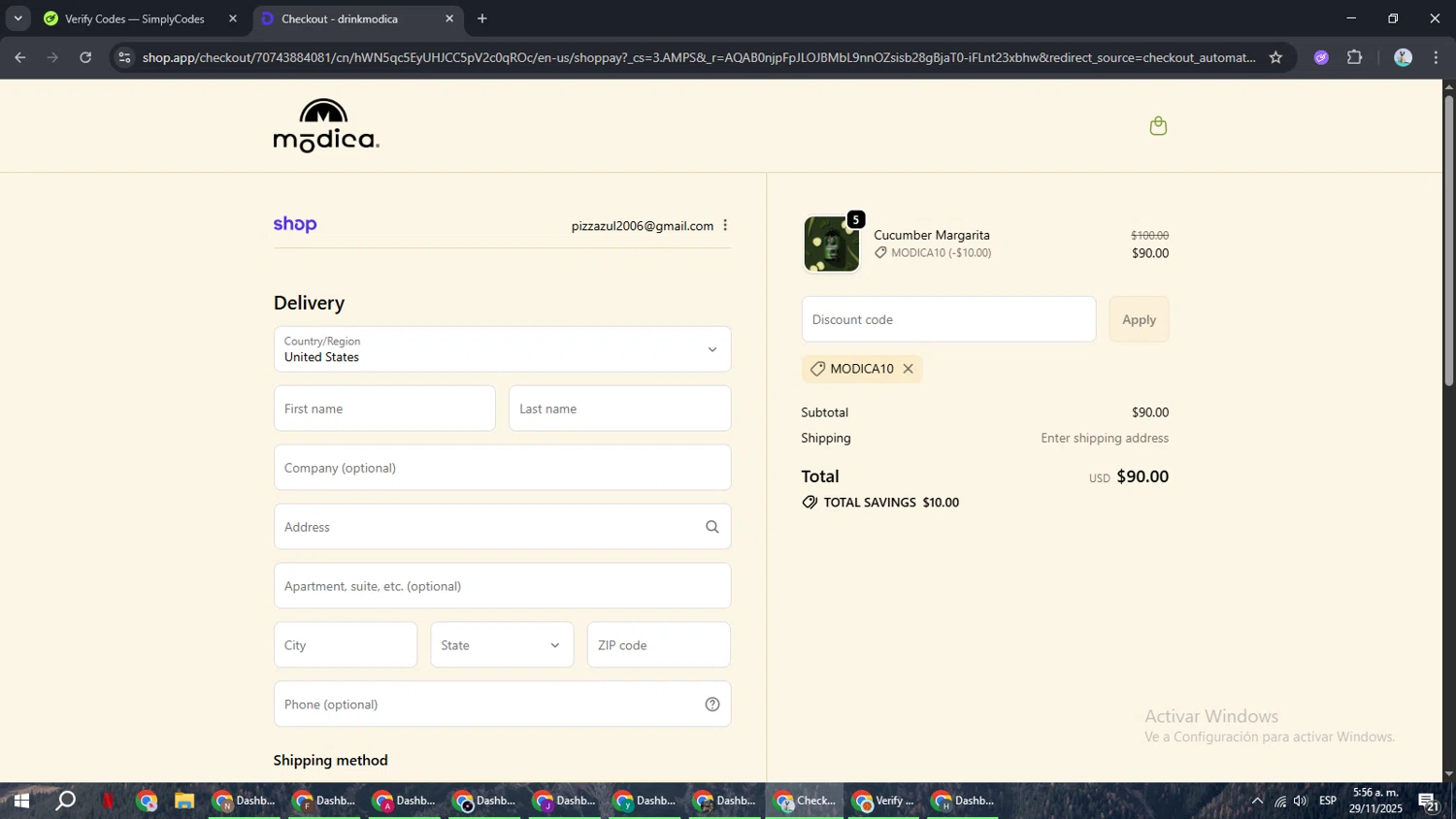Click the Shop Pay logo

coord(295,224)
